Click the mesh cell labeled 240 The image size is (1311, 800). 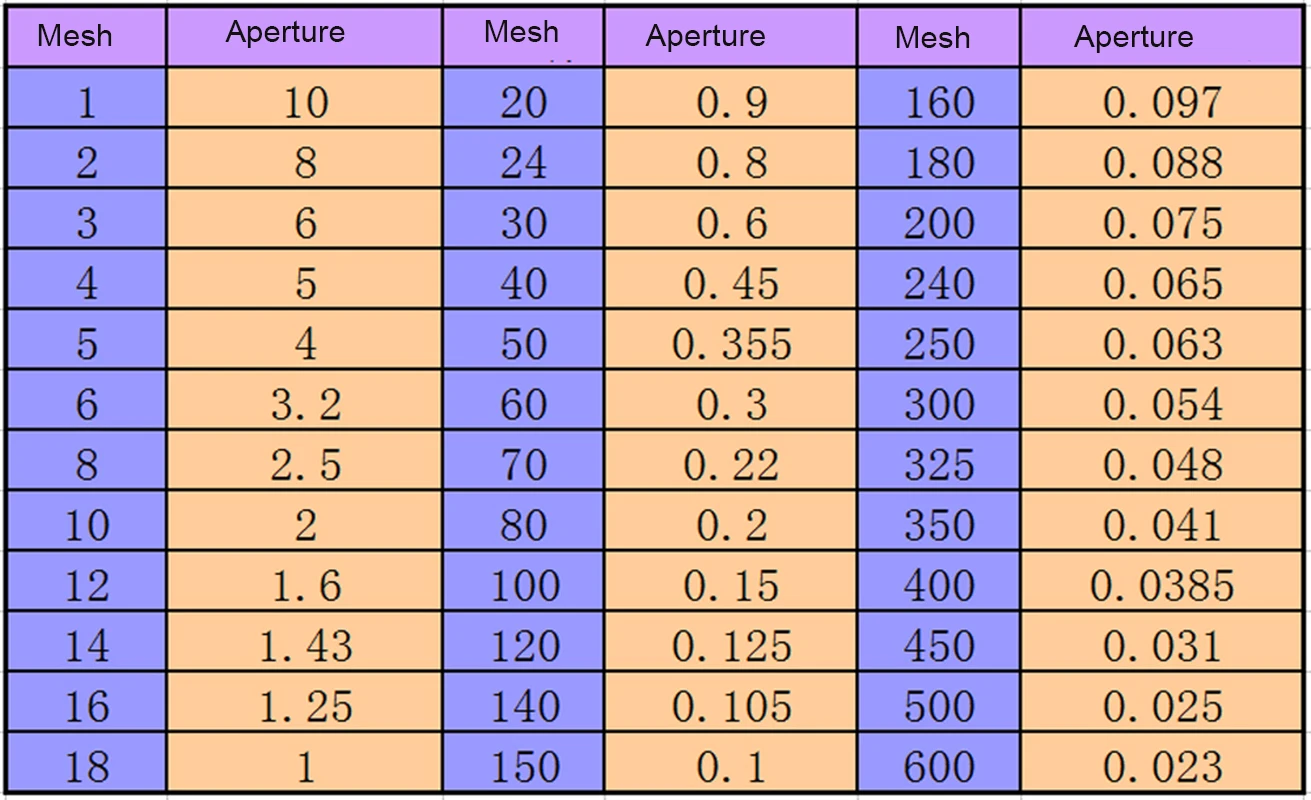click(938, 284)
